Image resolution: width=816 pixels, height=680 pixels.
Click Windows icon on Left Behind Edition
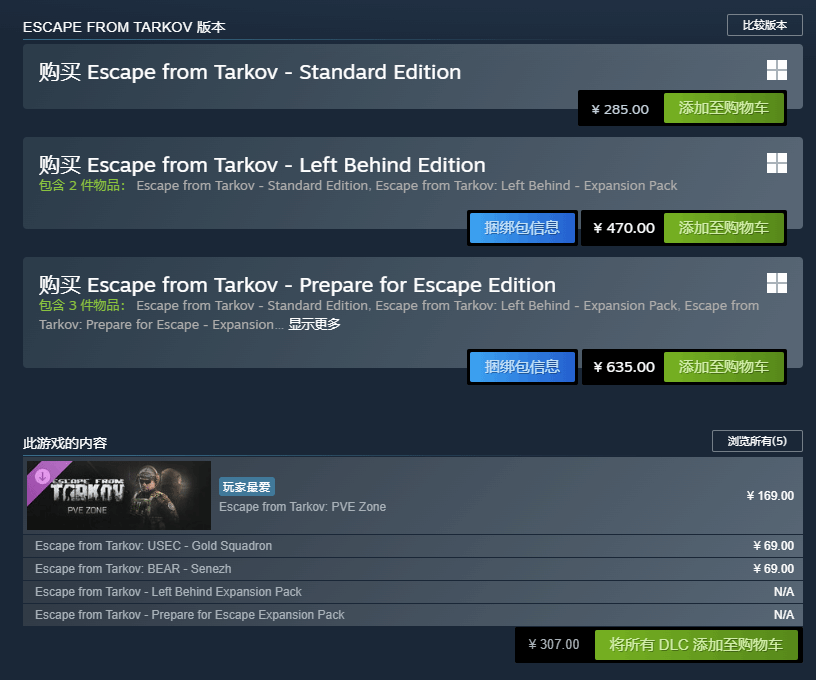(776, 163)
